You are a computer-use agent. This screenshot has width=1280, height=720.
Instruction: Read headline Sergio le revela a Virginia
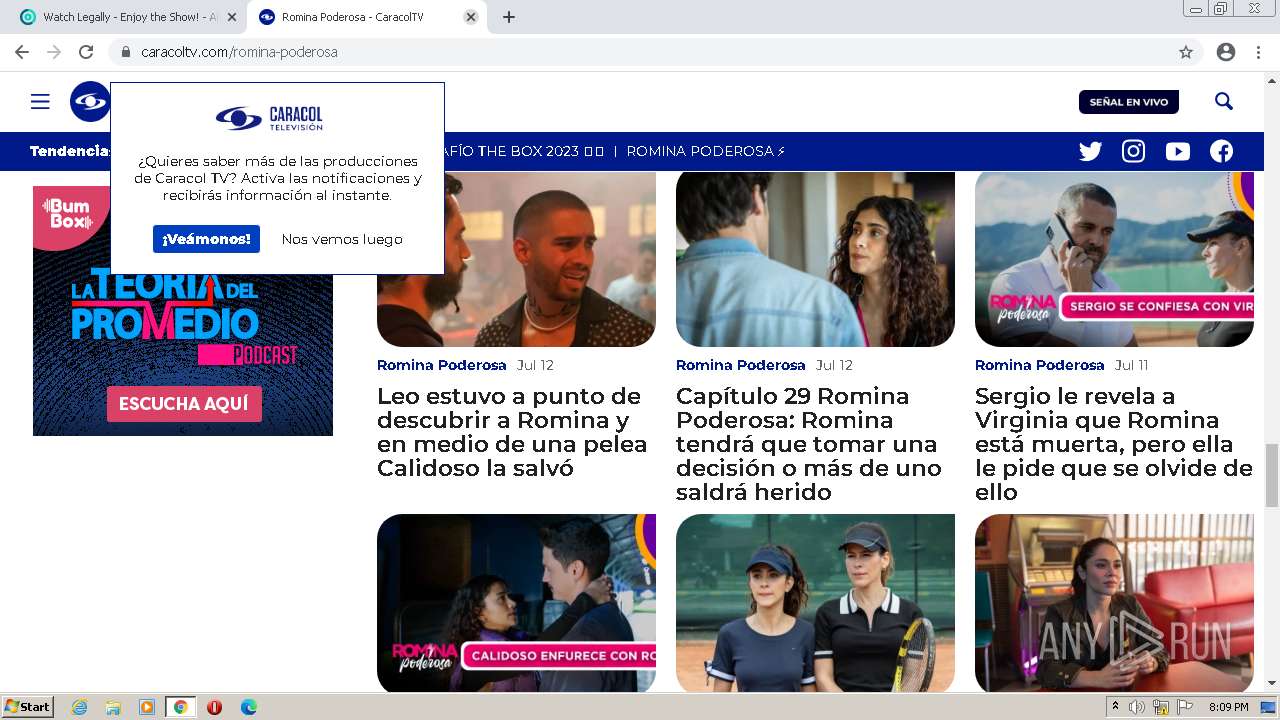(x=1114, y=444)
